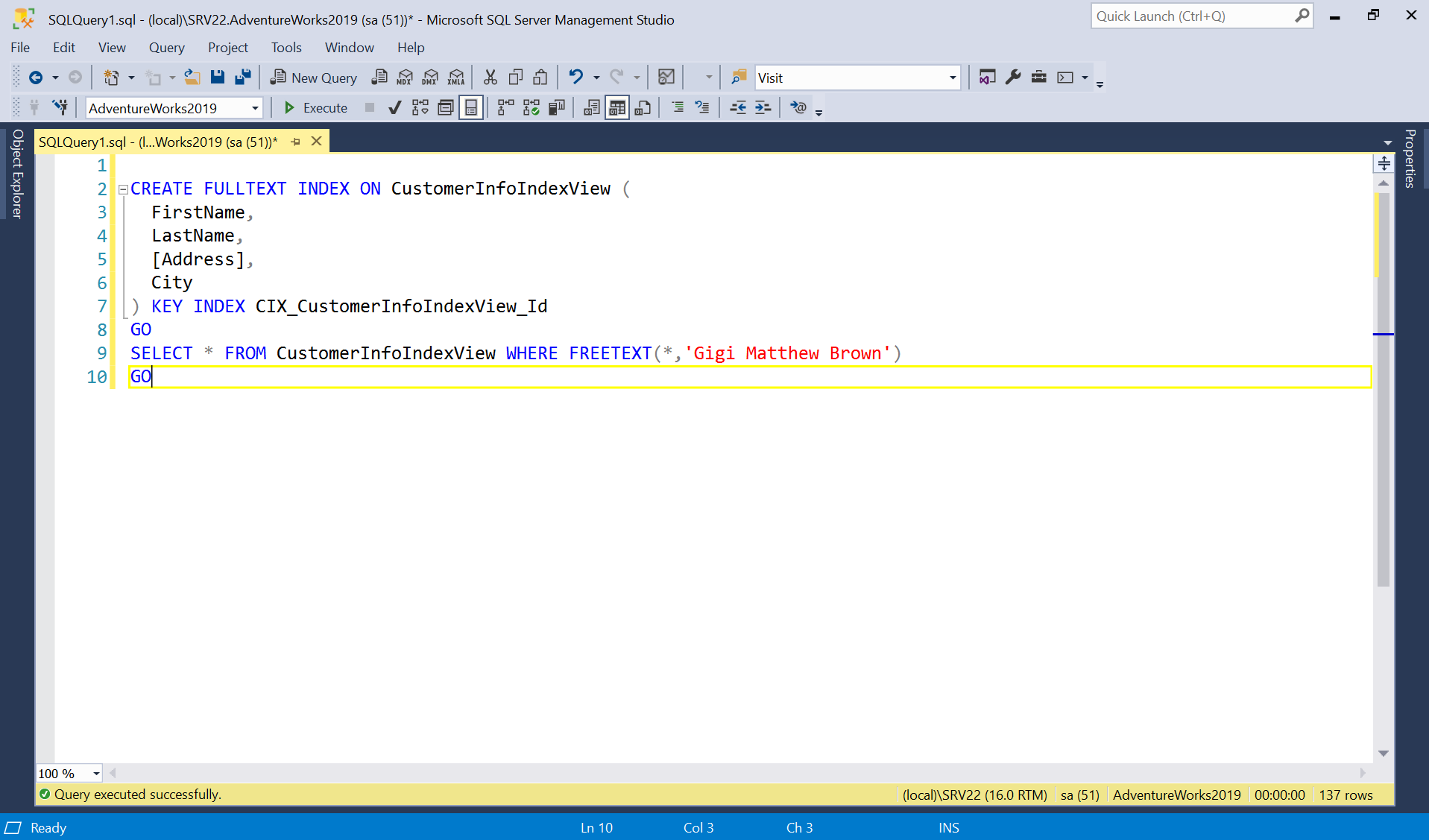Toggle Results to Text mode
The height and width of the screenshot is (840, 1429).
592,108
